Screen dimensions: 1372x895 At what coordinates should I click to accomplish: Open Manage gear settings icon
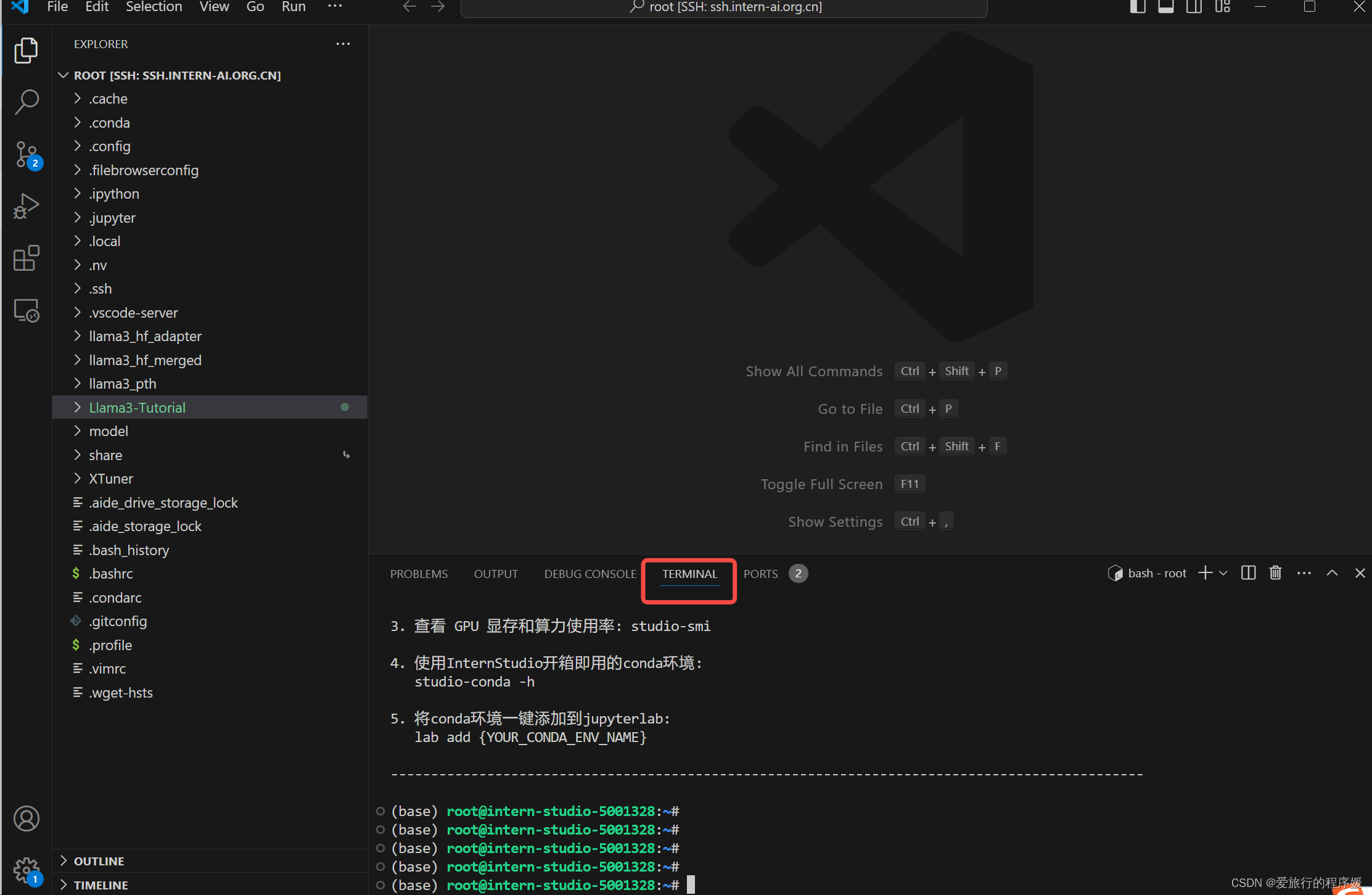27,870
